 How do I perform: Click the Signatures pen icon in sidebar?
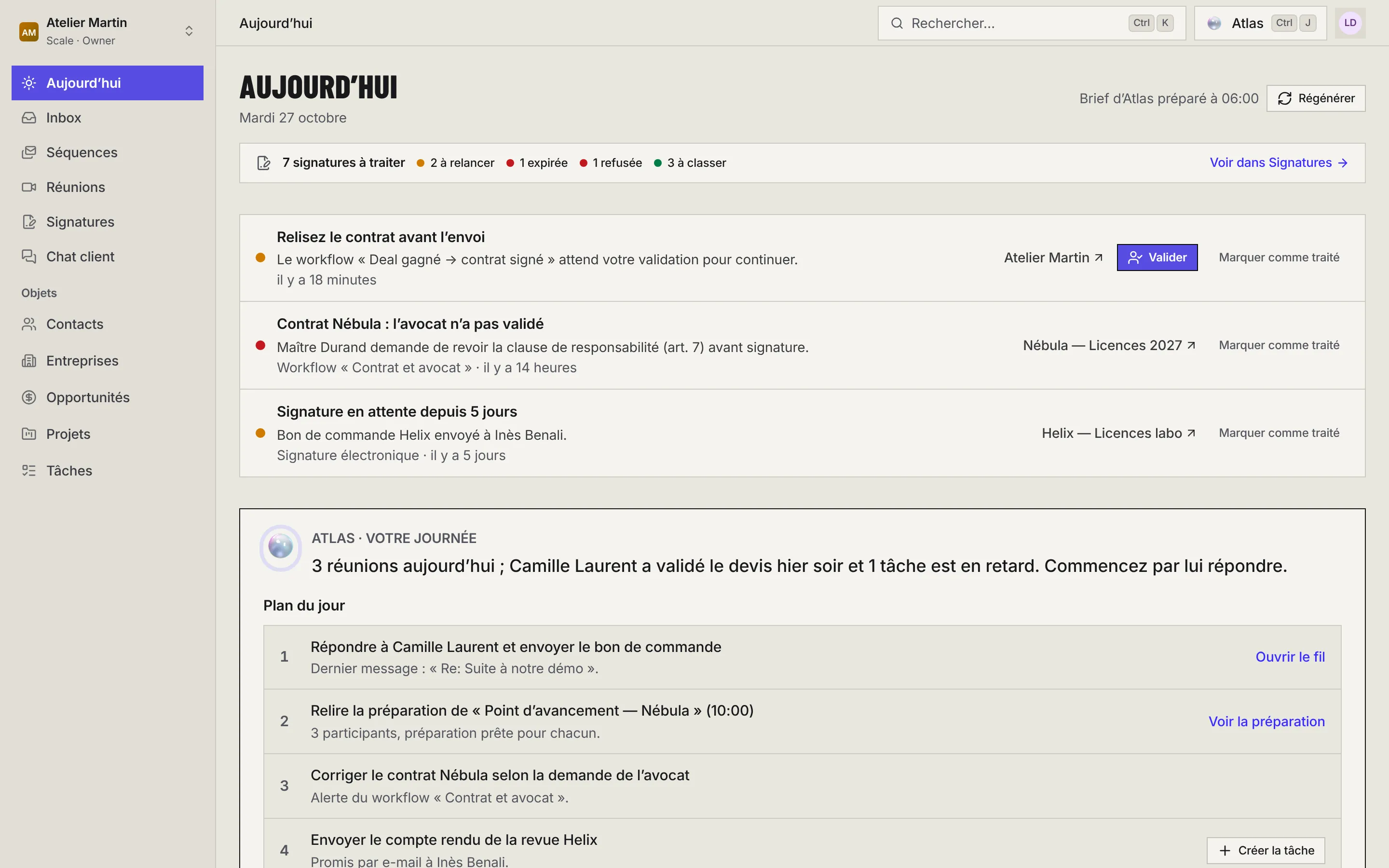tap(29, 222)
